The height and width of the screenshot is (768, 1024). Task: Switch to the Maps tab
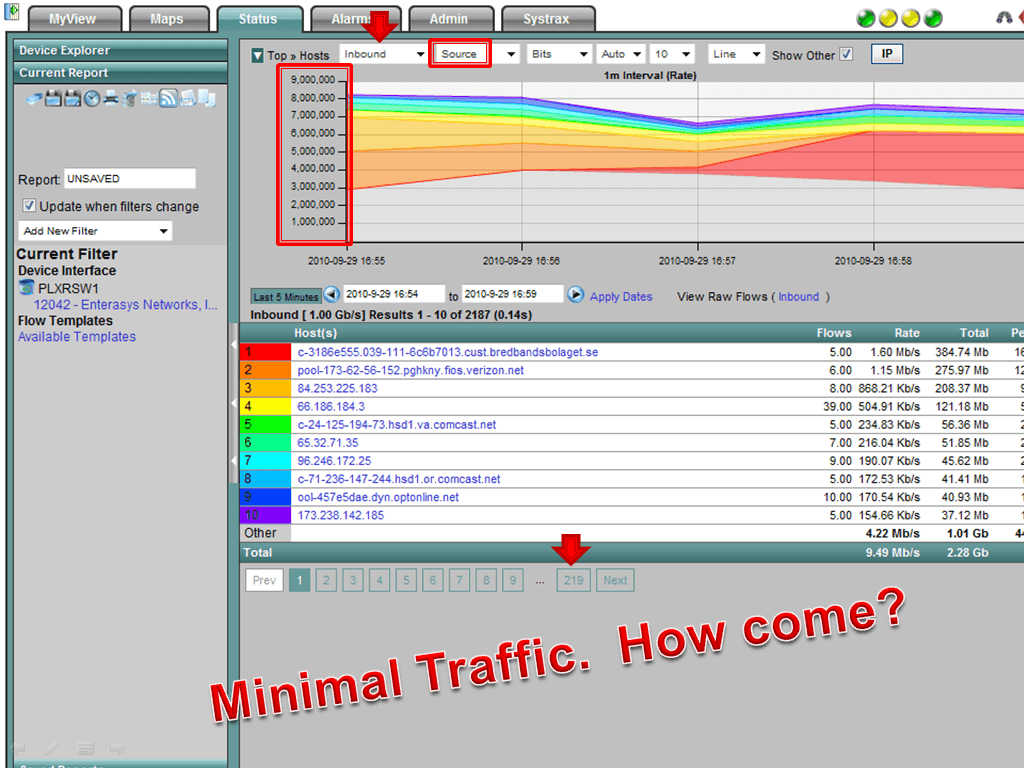click(x=167, y=19)
